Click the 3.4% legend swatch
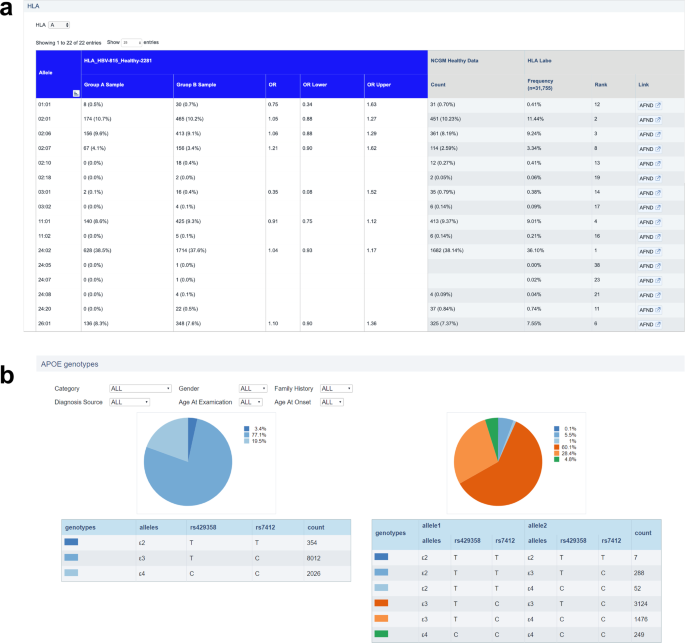The width and height of the screenshot is (685, 643). pos(247,429)
